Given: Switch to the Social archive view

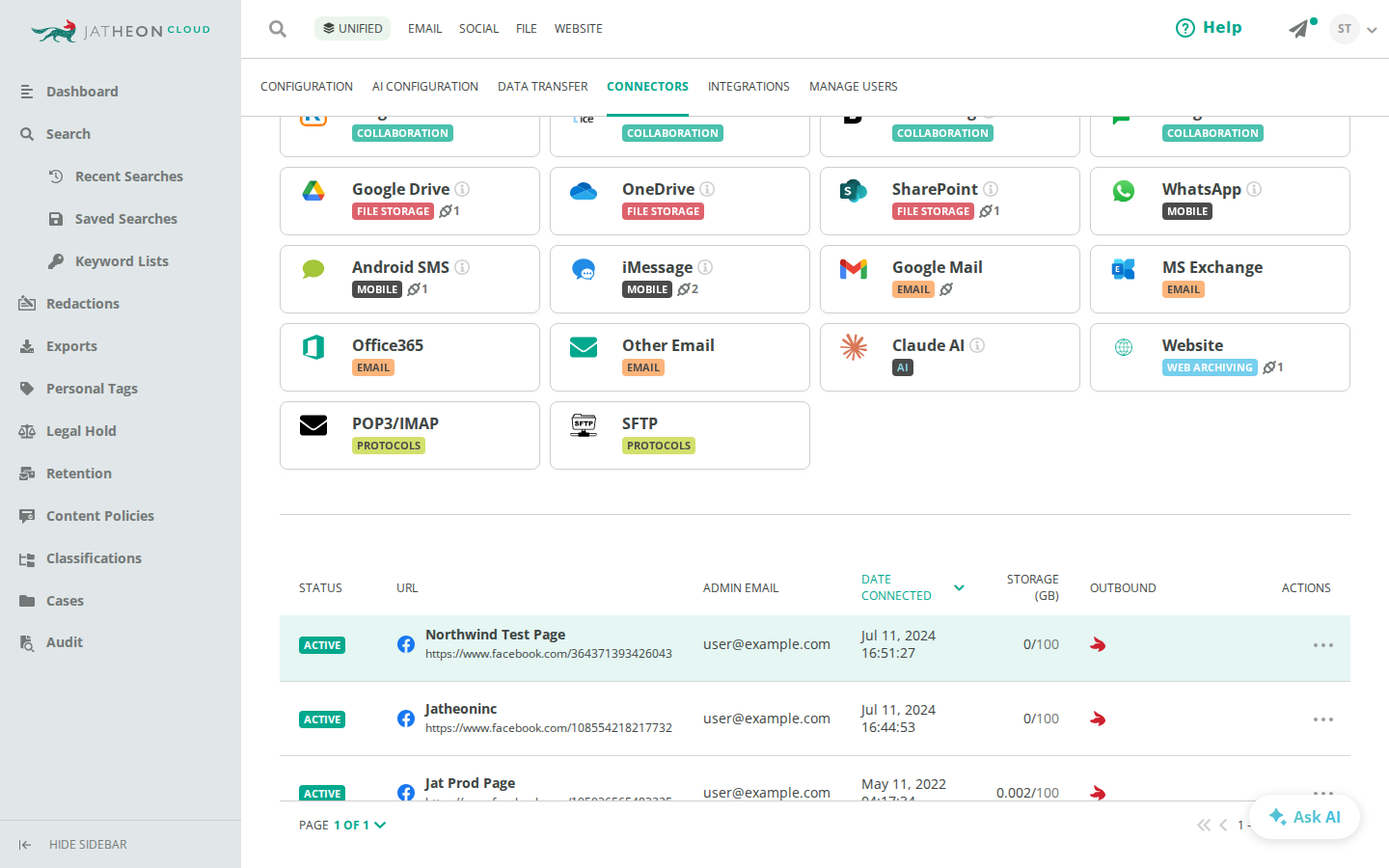Looking at the screenshot, I should click(478, 29).
